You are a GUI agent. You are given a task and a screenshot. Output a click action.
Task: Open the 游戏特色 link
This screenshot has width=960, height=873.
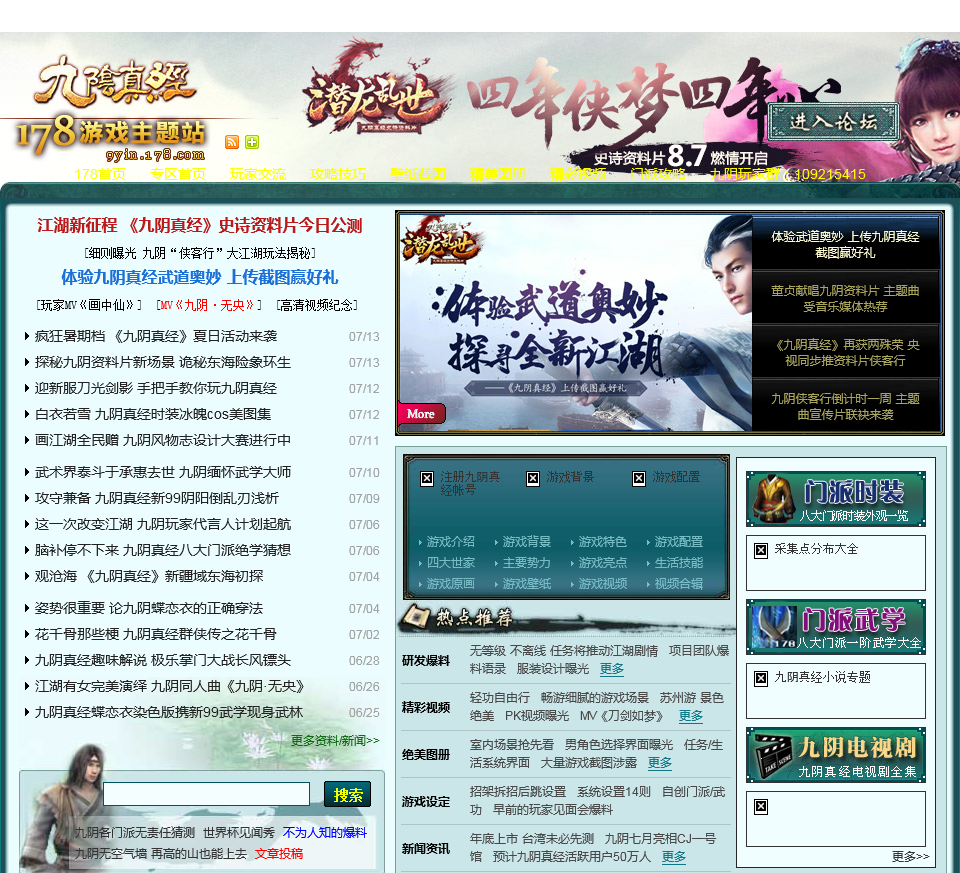tap(602, 542)
